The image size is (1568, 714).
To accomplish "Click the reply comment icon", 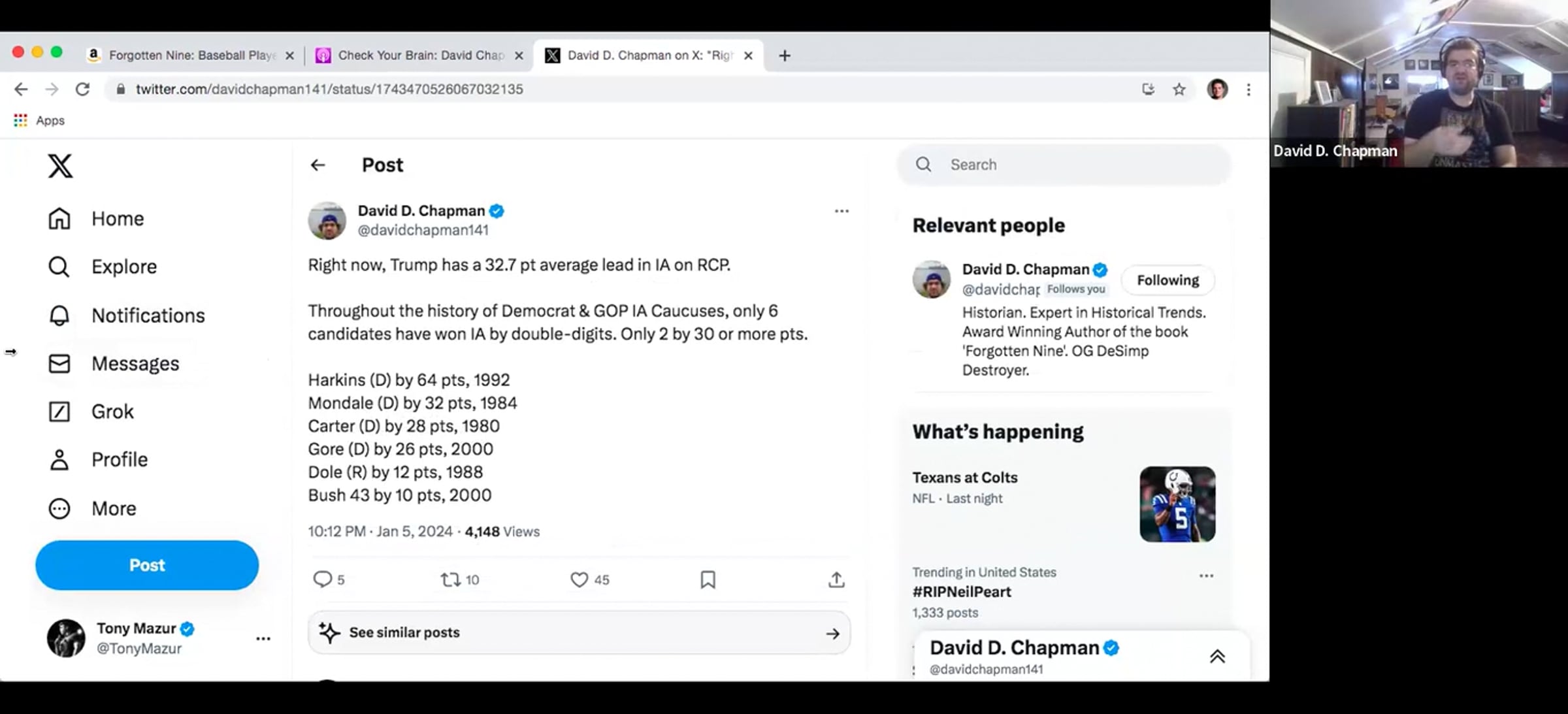I will point(323,579).
